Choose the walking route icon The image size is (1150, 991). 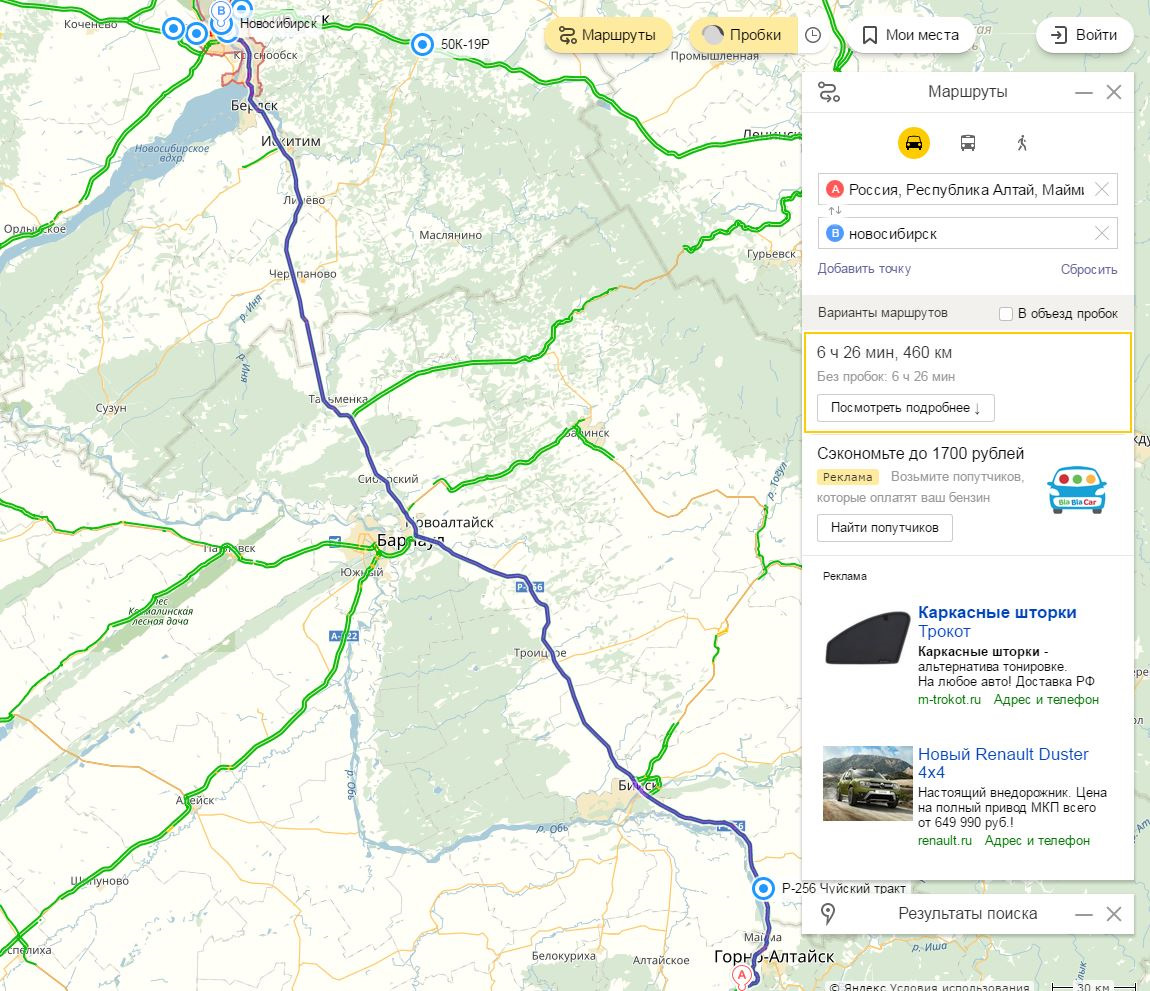1022,142
